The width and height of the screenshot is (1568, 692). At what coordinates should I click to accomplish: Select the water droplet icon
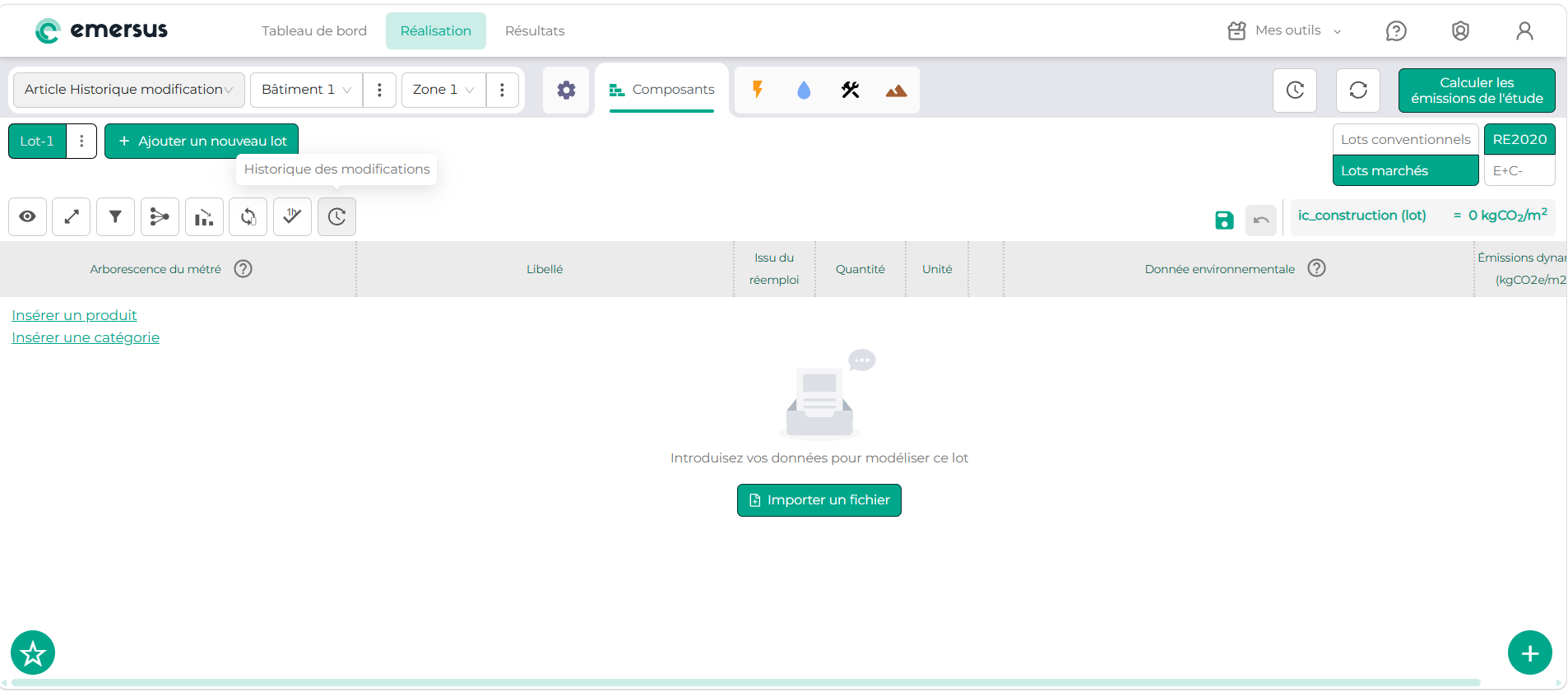(x=804, y=90)
